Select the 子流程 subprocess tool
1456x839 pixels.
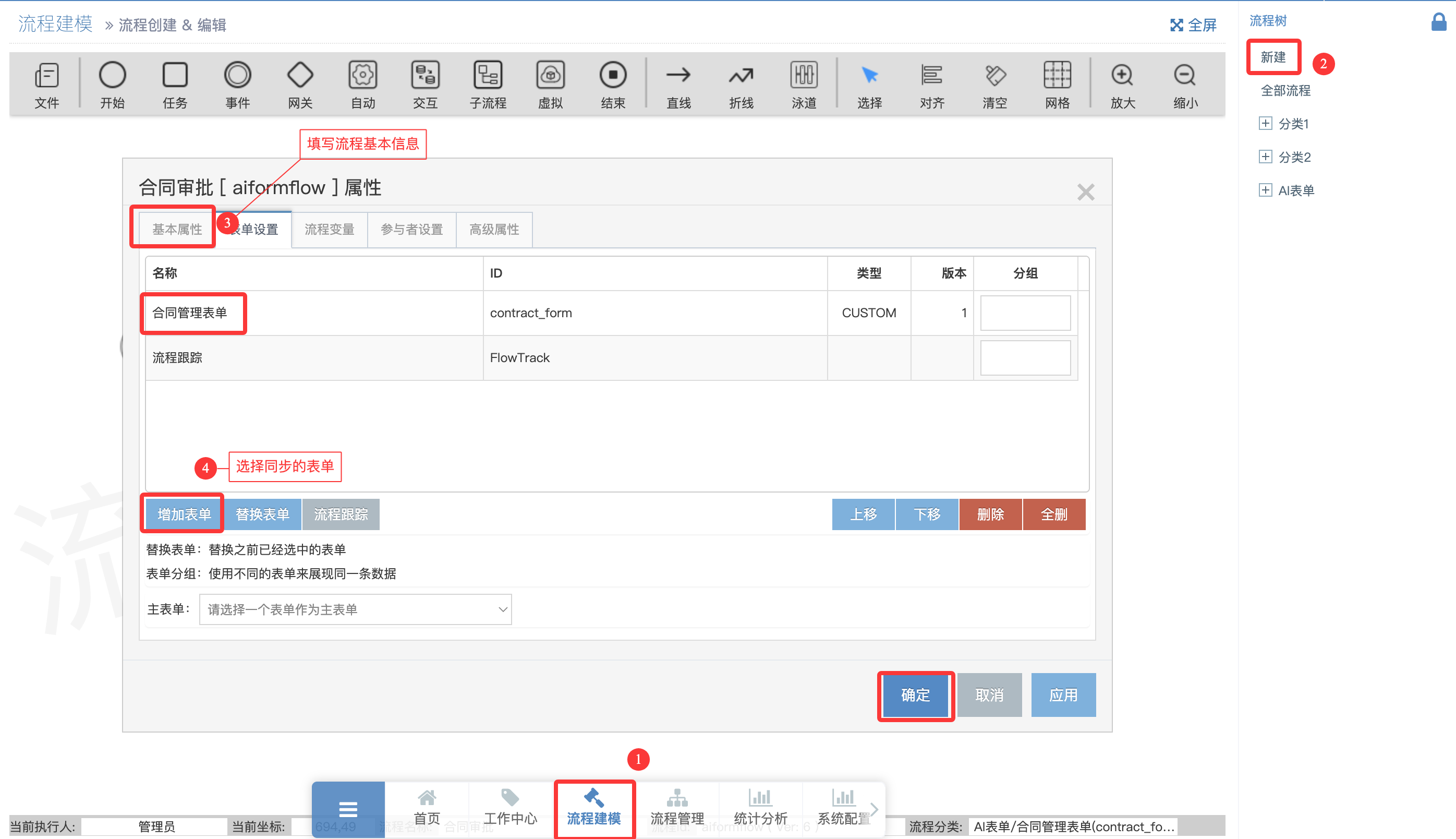click(x=488, y=85)
